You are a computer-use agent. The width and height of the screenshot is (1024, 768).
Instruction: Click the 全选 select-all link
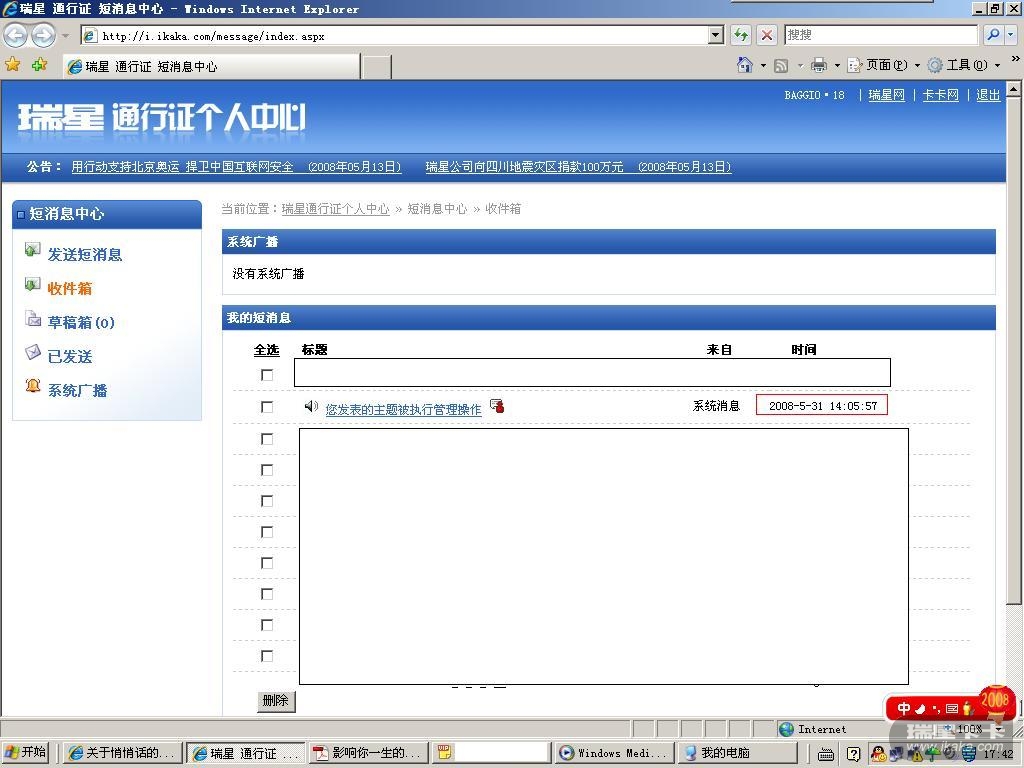click(x=266, y=349)
